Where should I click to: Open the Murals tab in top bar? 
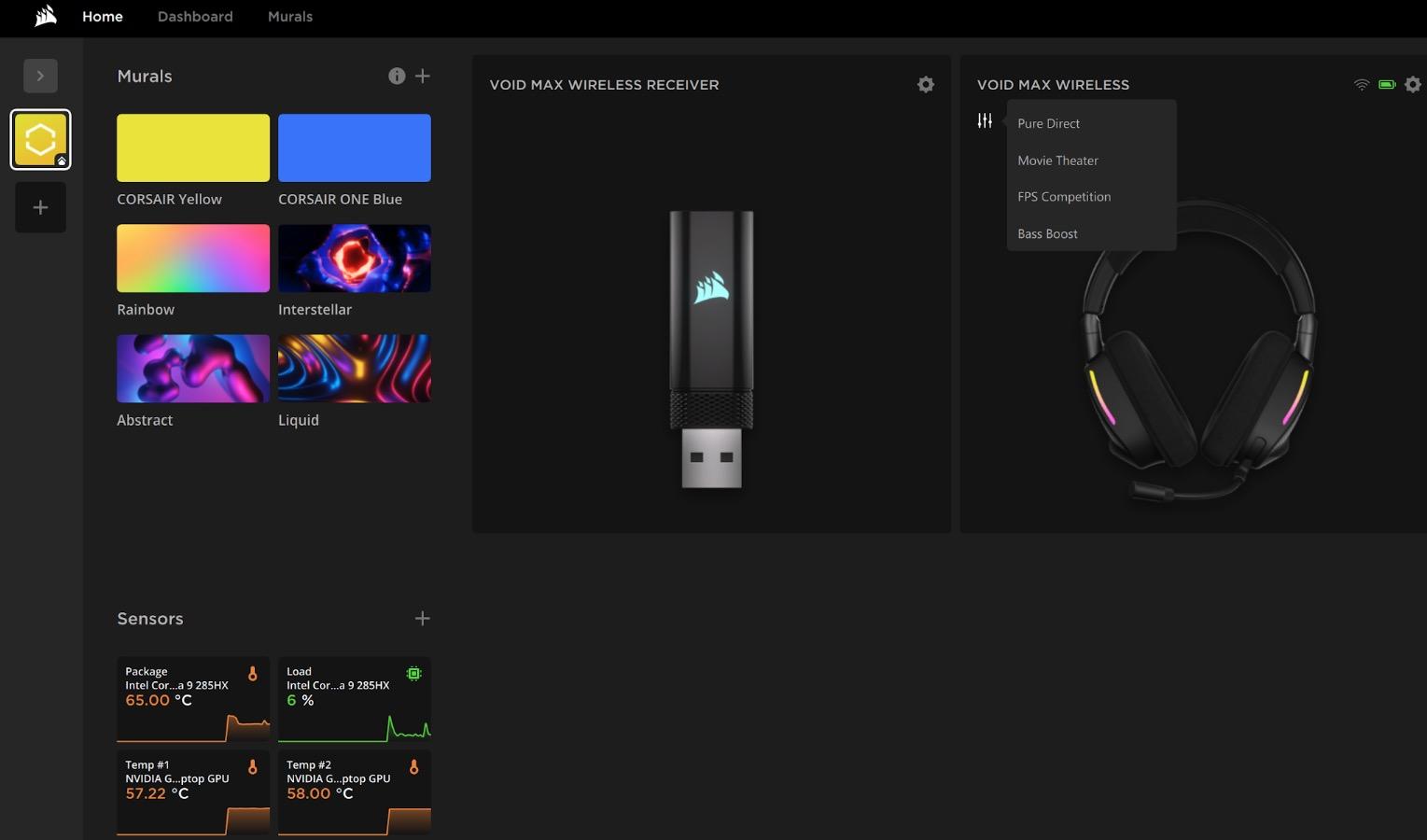289,17
